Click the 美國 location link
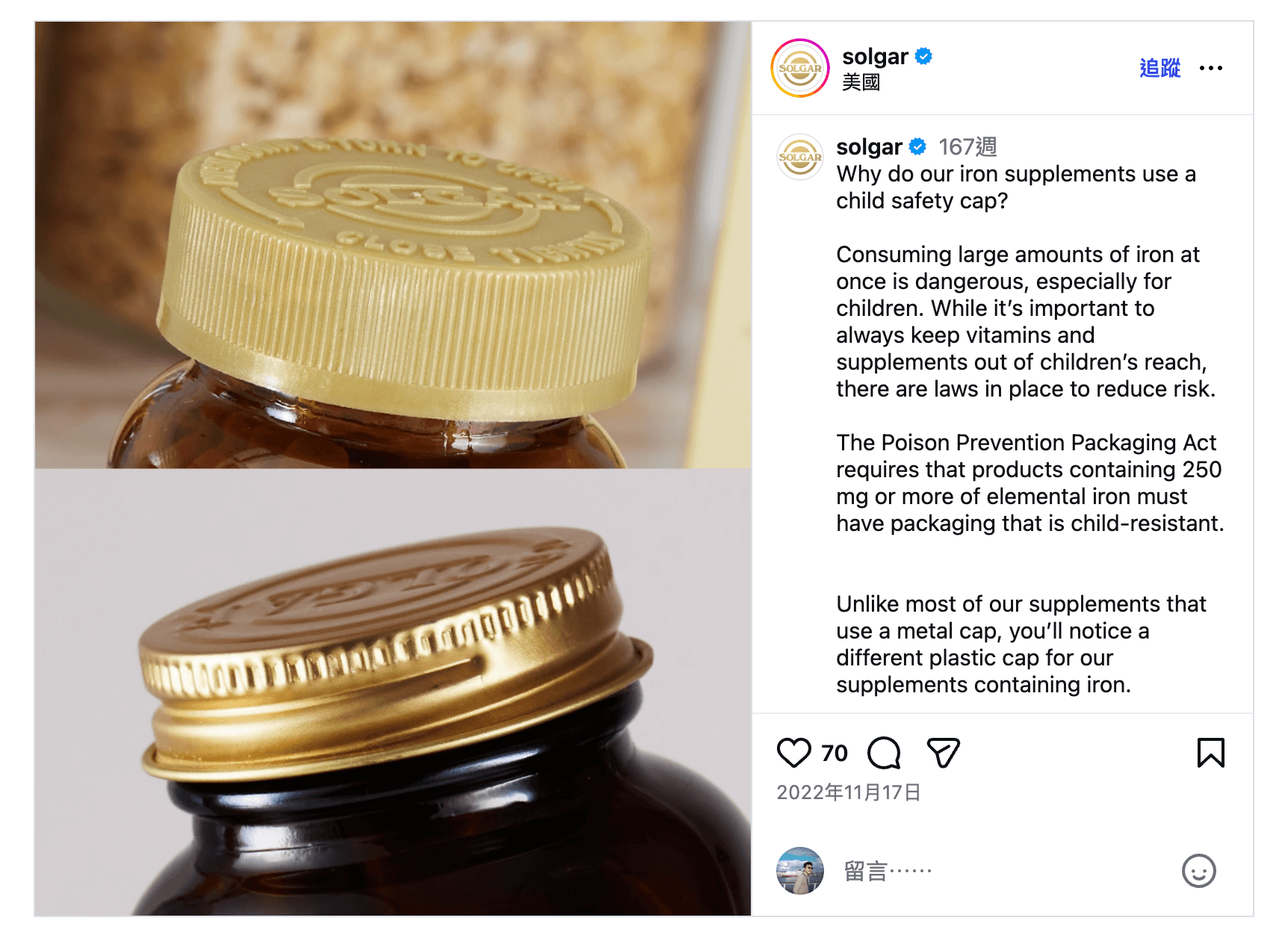The width and height of the screenshot is (1288, 944). pyautogui.click(x=861, y=82)
